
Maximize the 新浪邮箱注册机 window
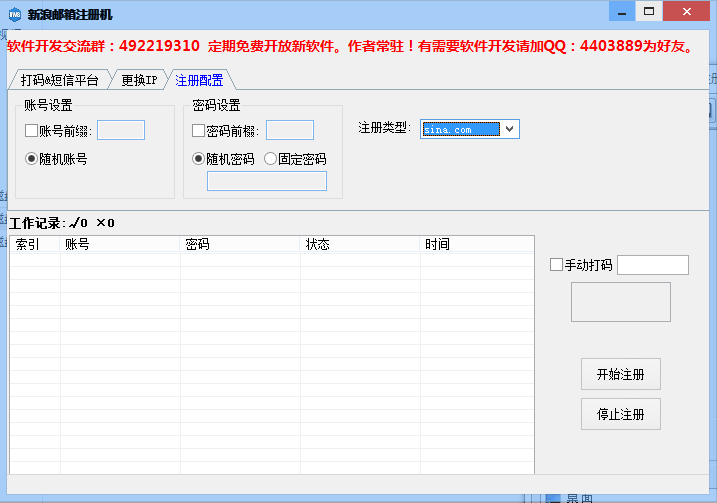tap(649, 12)
